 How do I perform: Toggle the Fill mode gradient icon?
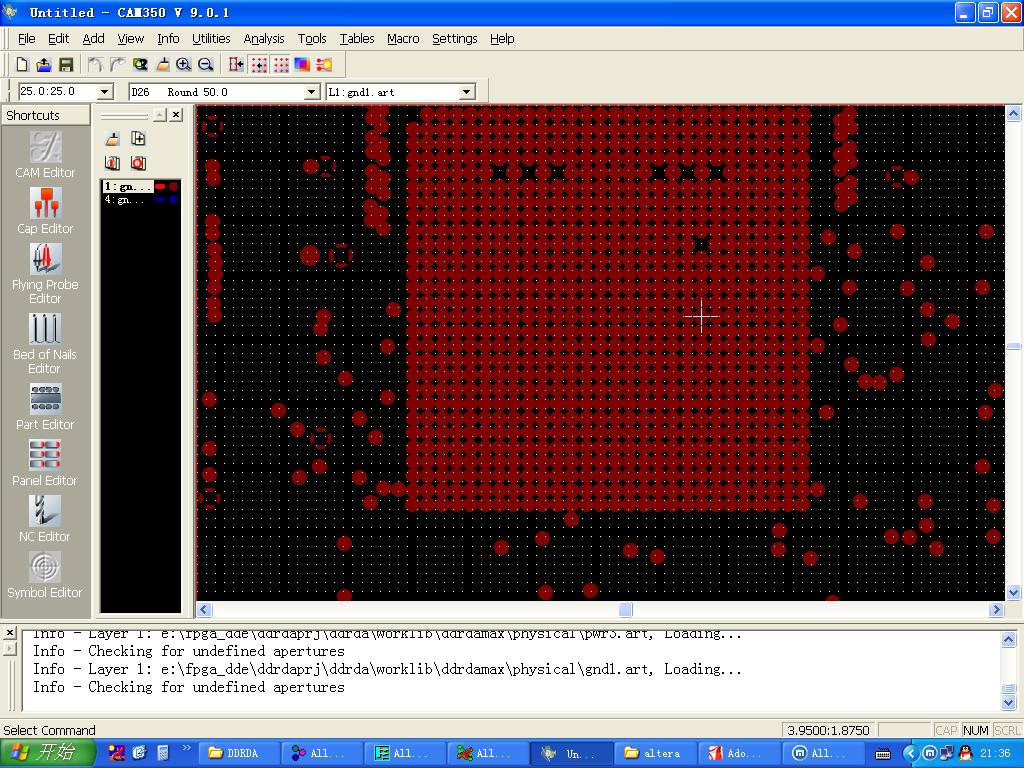(302, 64)
